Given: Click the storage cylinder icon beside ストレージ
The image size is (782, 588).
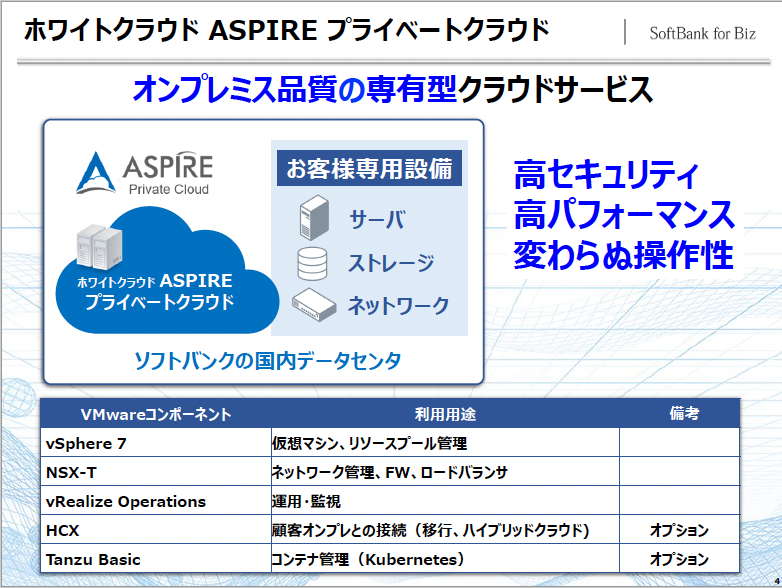Looking at the screenshot, I should [312, 264].
